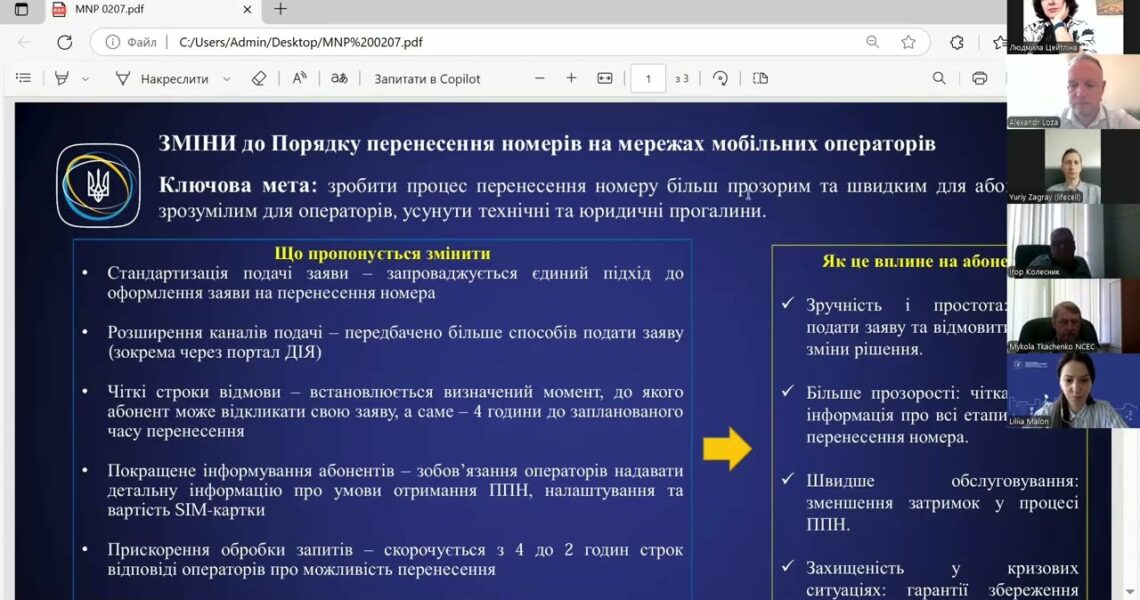Screen dimensions: 1140x600
Task: Rotate the PDF page
Action: [x=720, y=78]
